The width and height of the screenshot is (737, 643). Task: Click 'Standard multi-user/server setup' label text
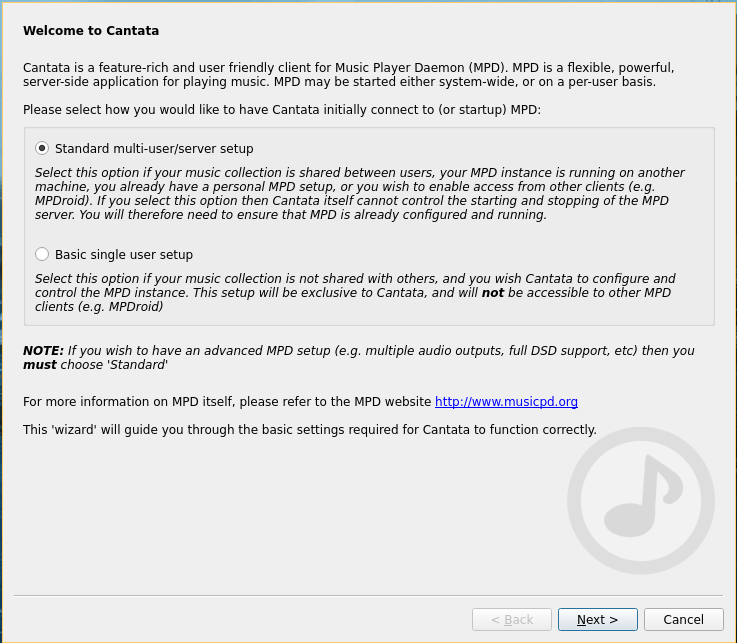(154, 148)
